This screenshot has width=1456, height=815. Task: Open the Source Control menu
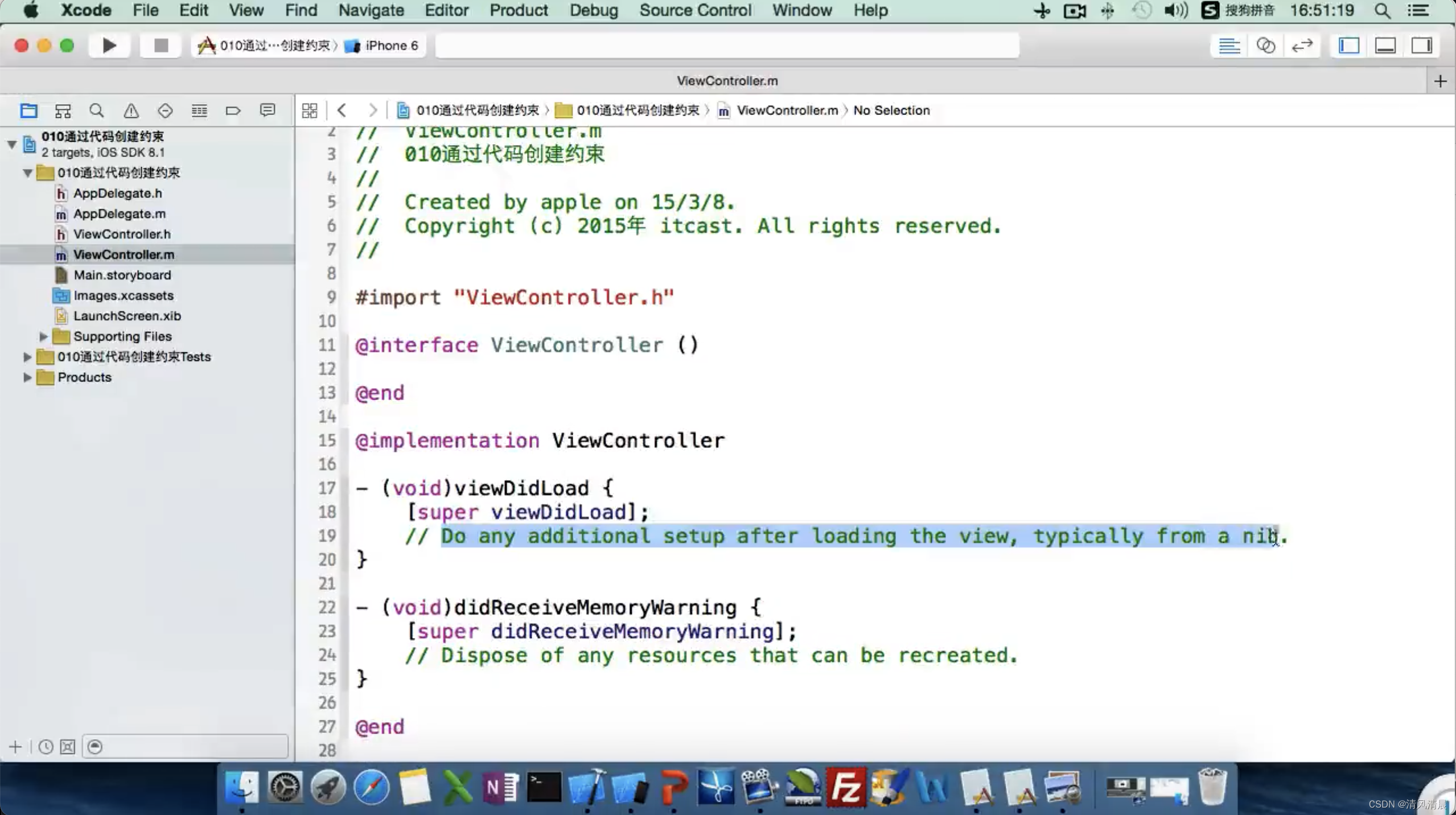pyautogui.click(x=695, y=10)
